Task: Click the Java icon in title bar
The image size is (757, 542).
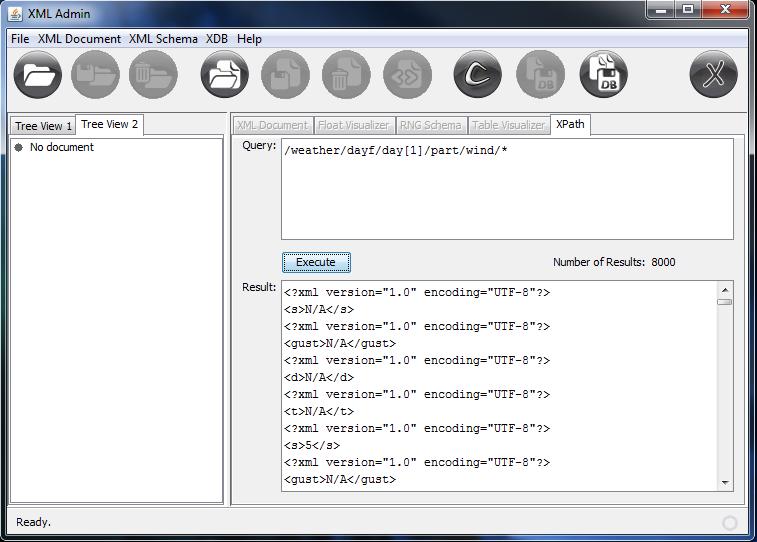Action: pos(15,14)
